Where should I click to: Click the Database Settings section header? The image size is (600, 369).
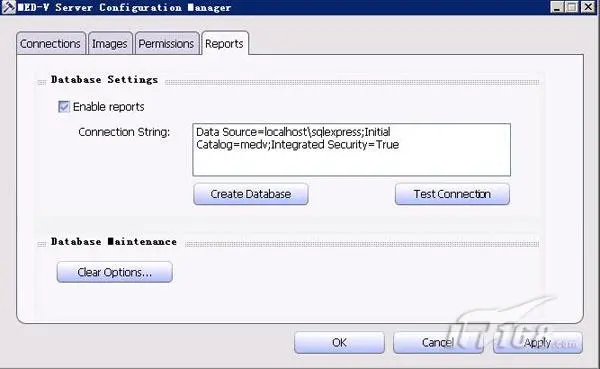point(104,80)
